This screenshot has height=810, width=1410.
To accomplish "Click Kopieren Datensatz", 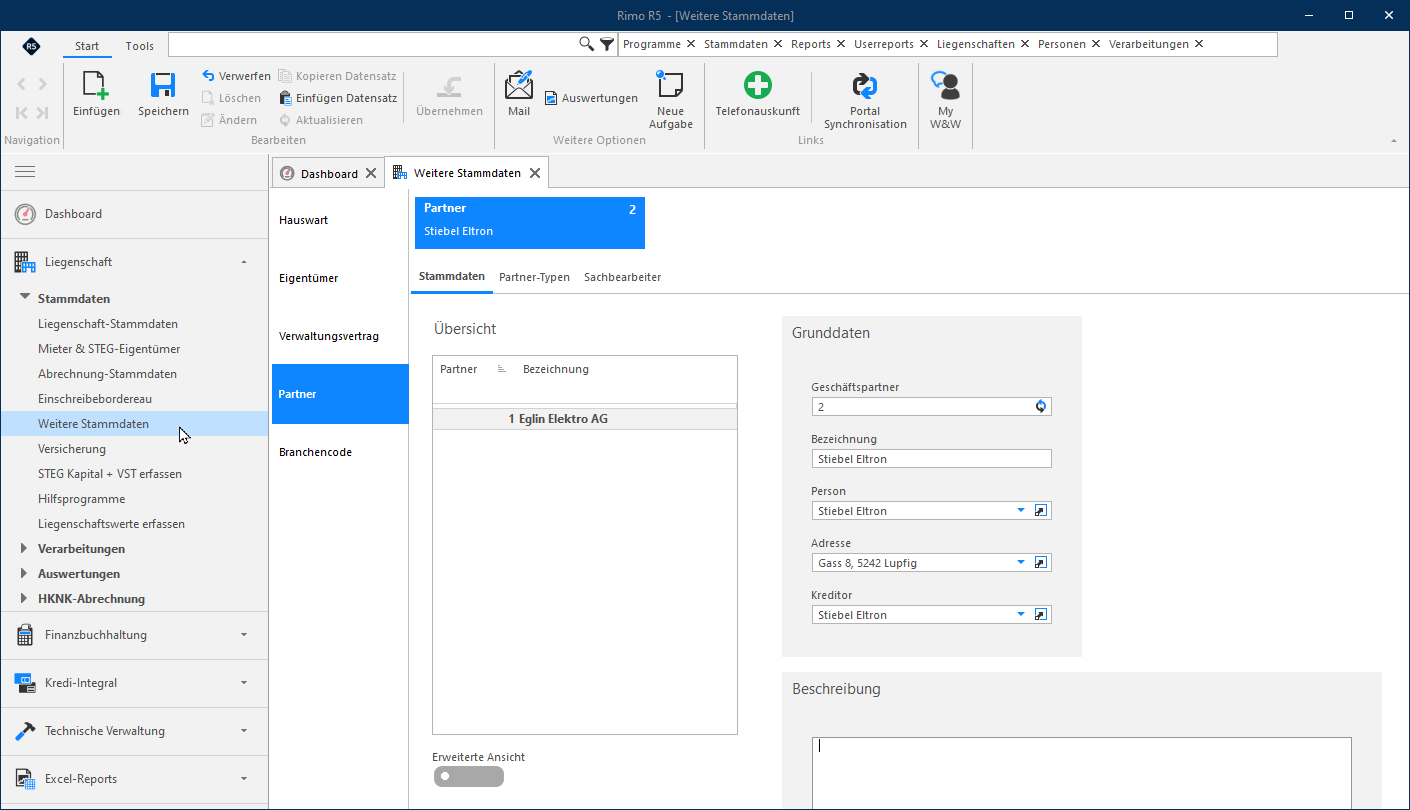I will tap(337, 76).
